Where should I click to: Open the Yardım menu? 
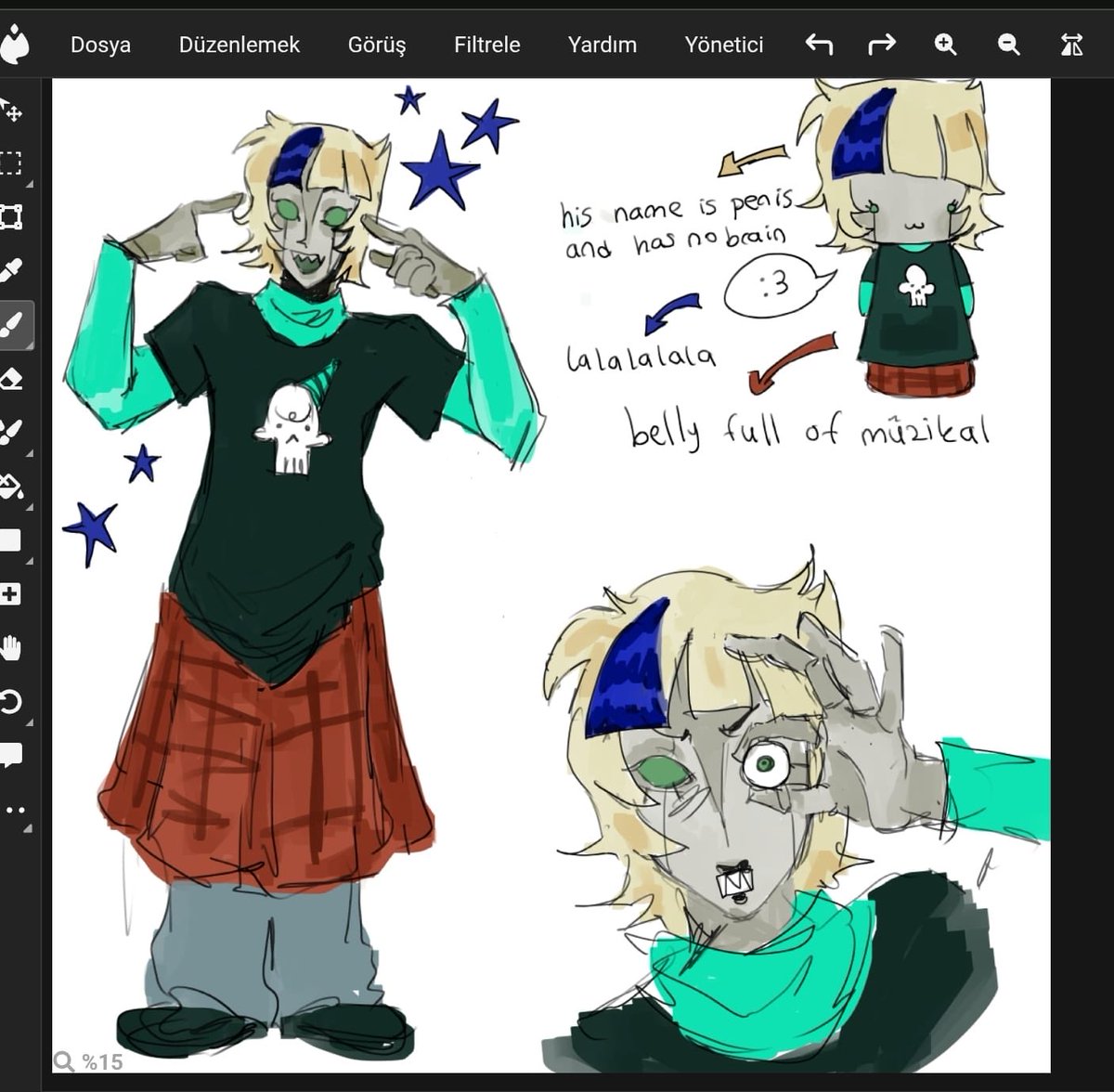[x=602, y=45]
